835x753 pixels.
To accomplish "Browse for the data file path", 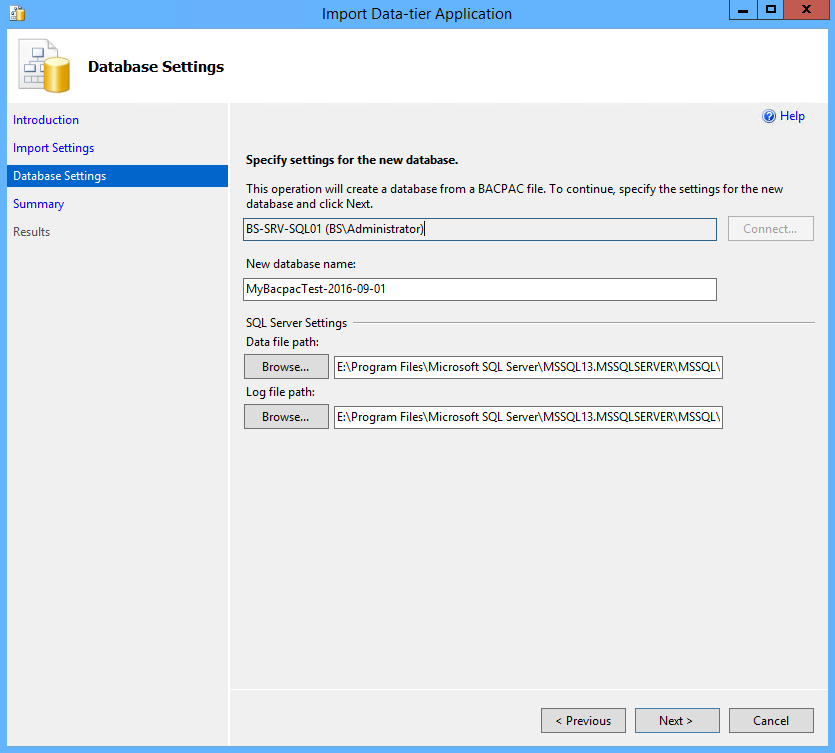I will tap(286, 367).
